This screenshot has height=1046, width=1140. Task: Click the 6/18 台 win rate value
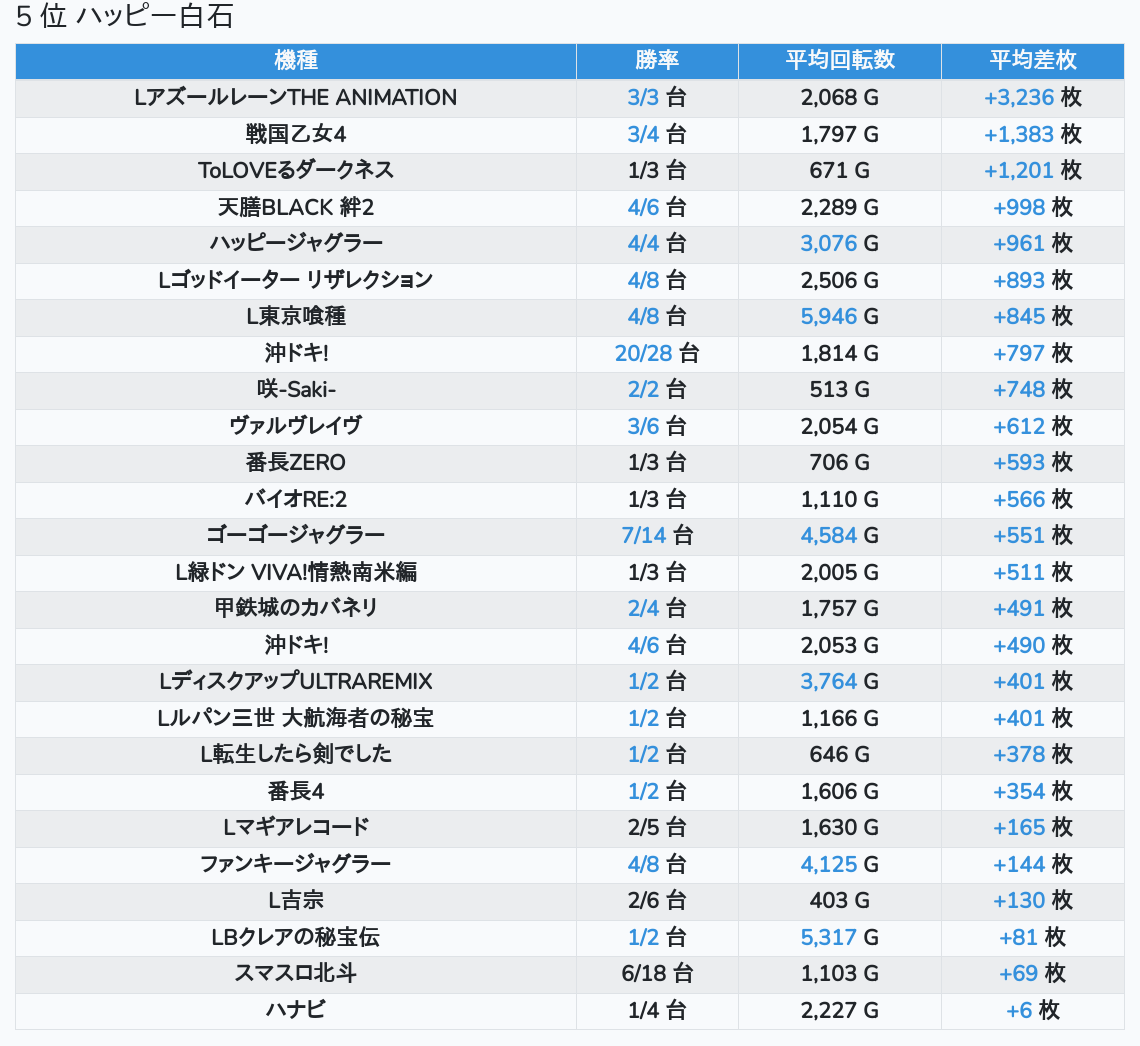click(657, 974)
